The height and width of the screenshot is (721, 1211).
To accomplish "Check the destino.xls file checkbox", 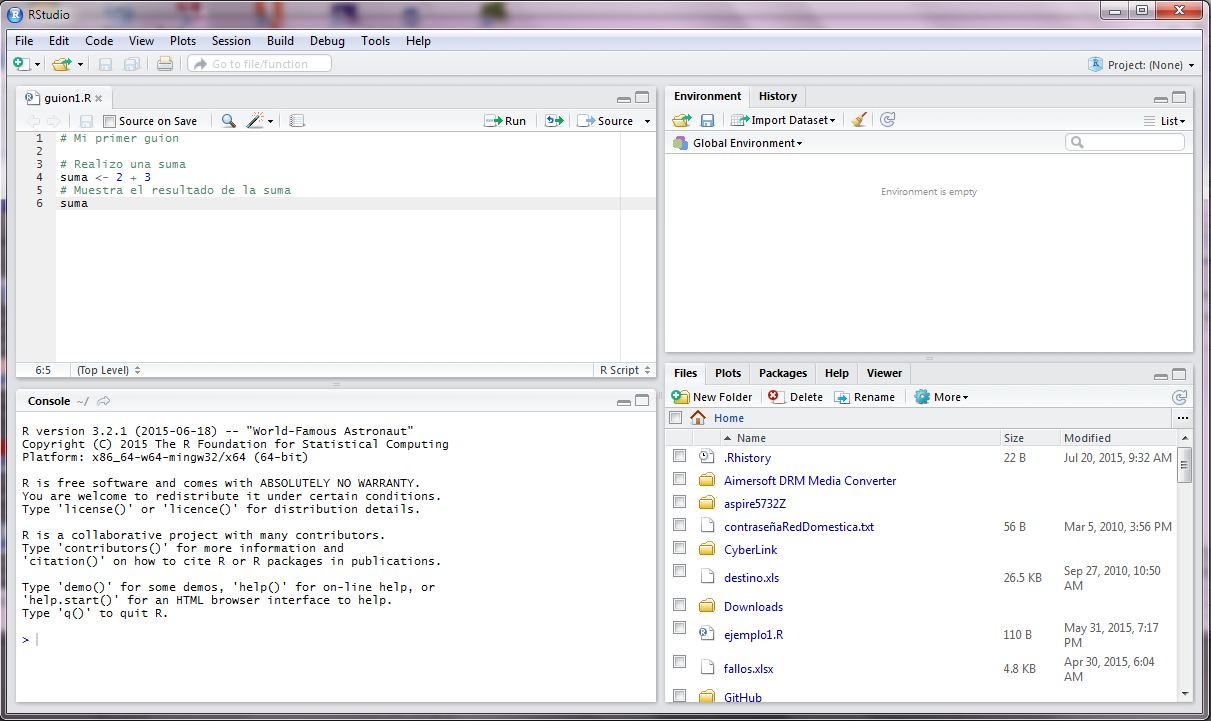I will 679,571.
